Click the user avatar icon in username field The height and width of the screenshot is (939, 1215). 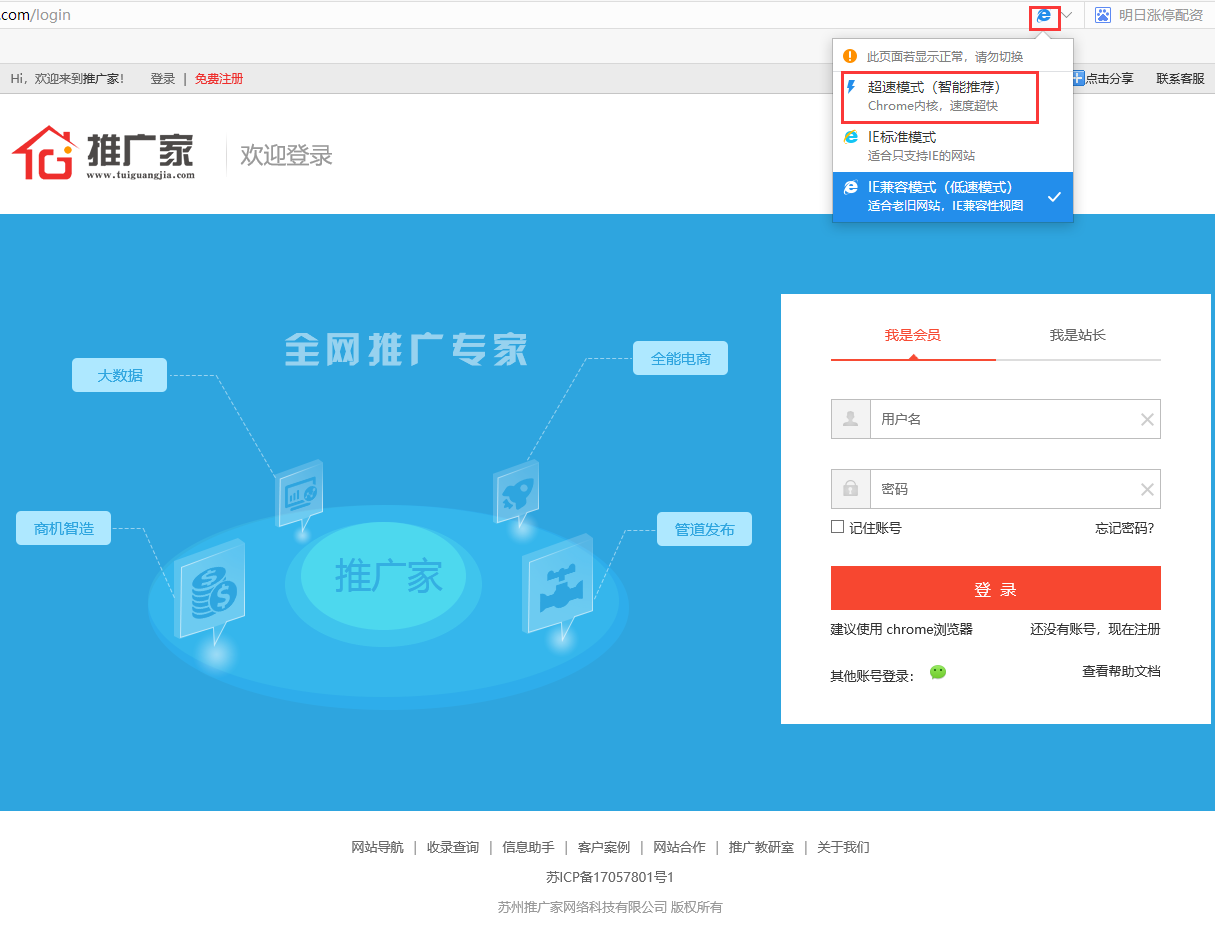[x=851, y=419]
